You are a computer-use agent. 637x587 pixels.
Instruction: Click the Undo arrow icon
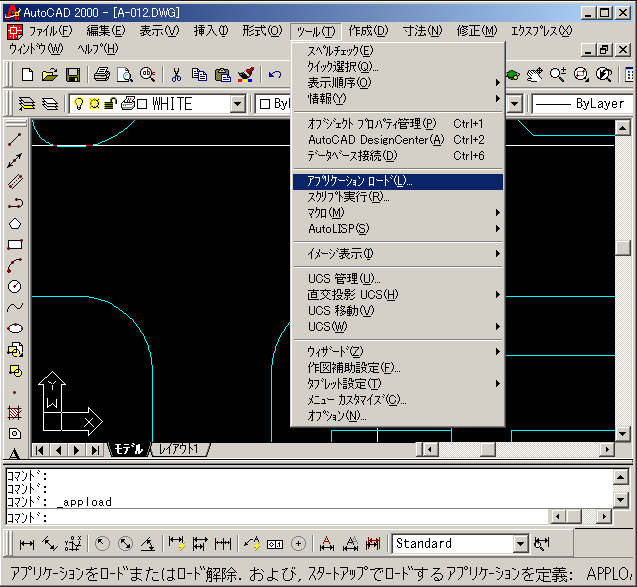[x=275, y=75]
